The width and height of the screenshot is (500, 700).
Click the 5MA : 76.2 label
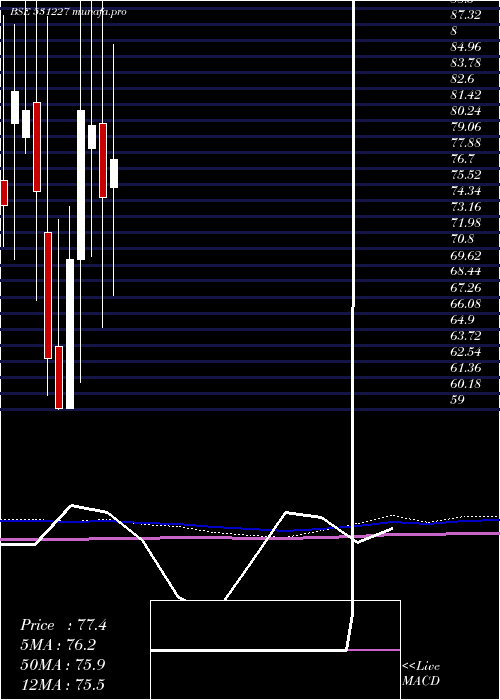point(58,645)
